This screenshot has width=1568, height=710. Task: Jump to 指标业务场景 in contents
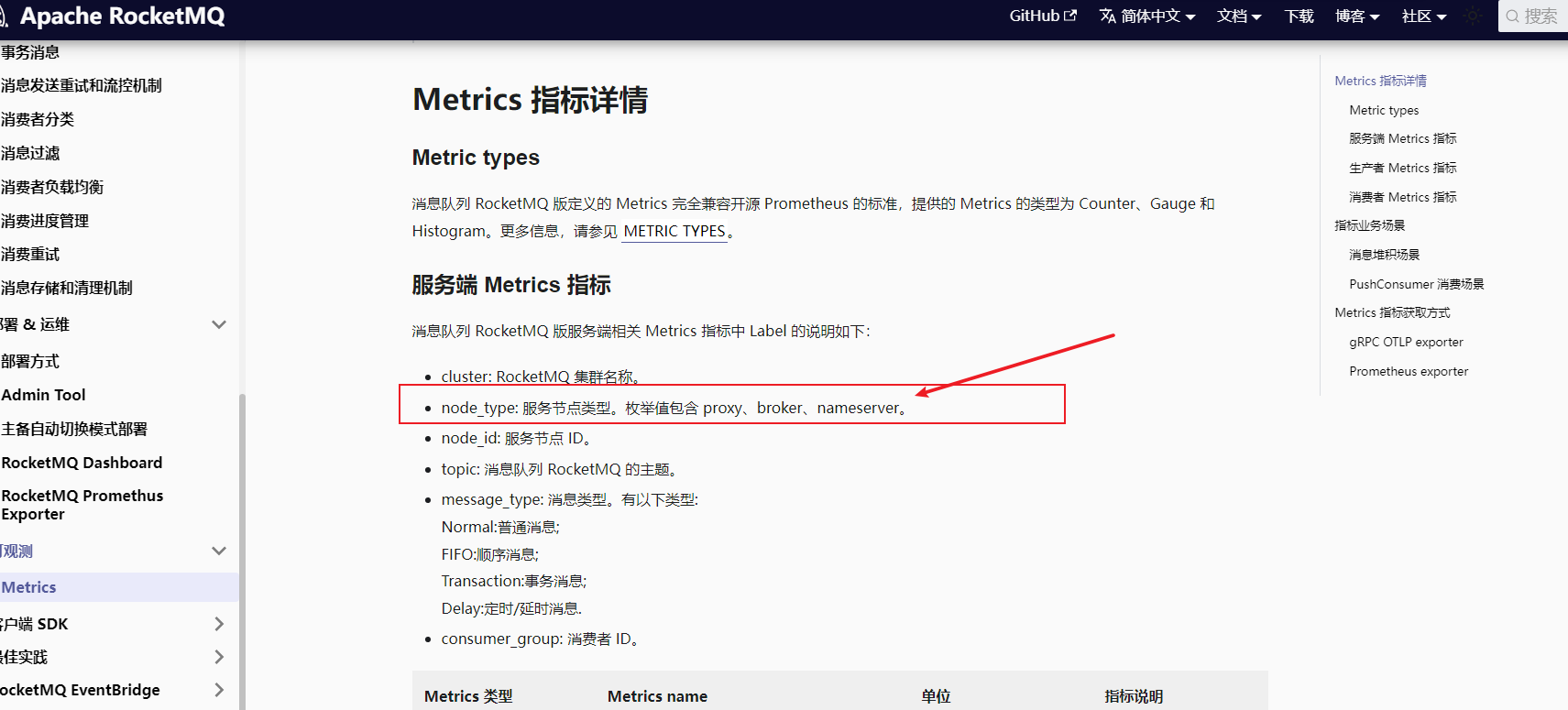pyautogui.click(x=1369, y=225)
